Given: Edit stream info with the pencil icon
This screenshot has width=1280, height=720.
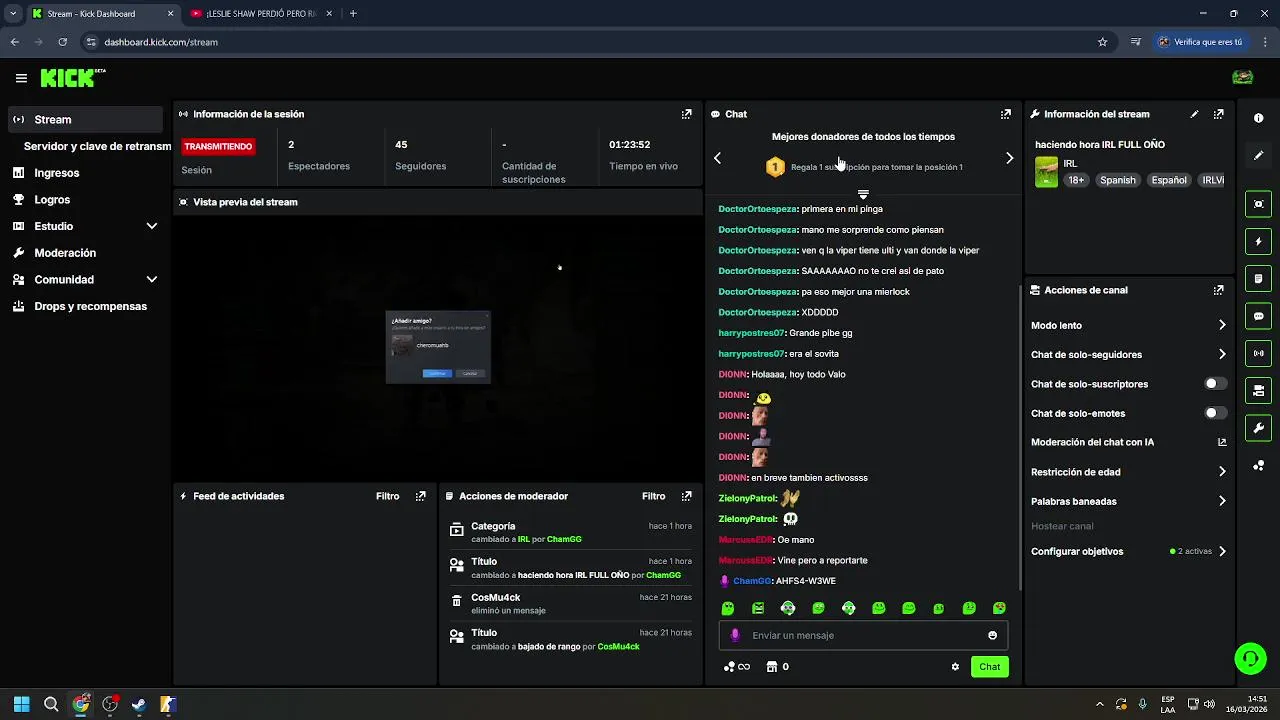Looking at the screenshot, I should coord(1194,114).
